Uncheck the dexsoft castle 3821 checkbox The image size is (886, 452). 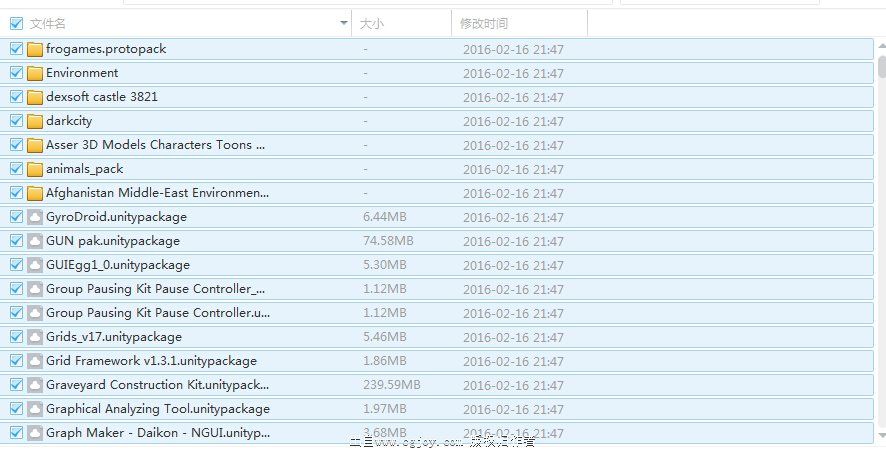[16, 97]
